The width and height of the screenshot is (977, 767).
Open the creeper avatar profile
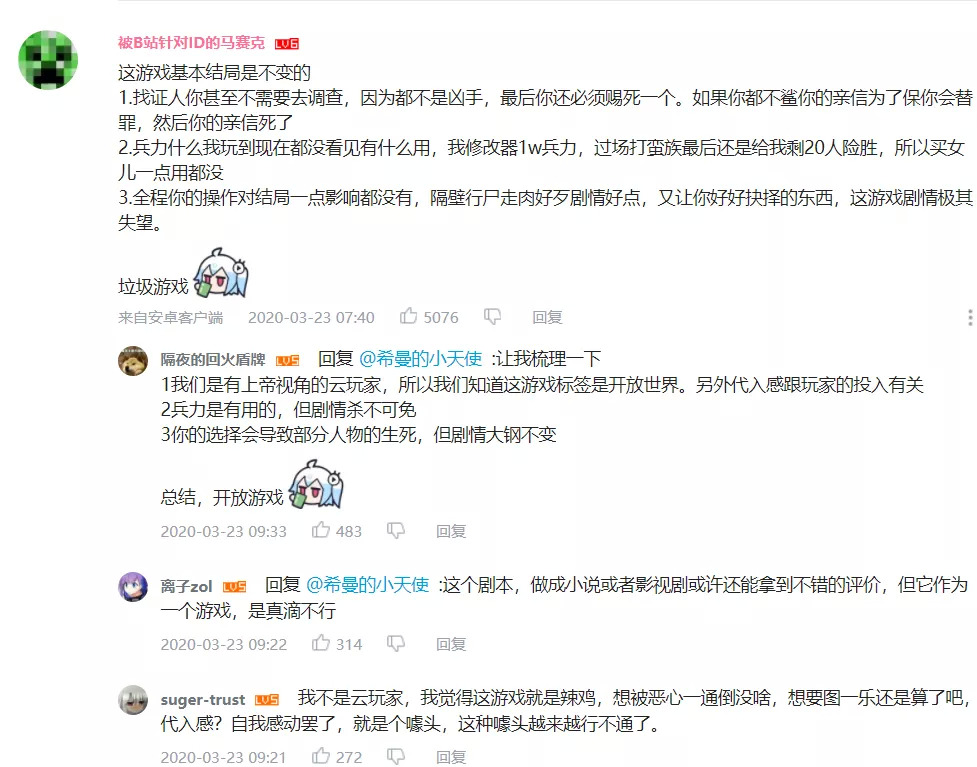point(48,60)
